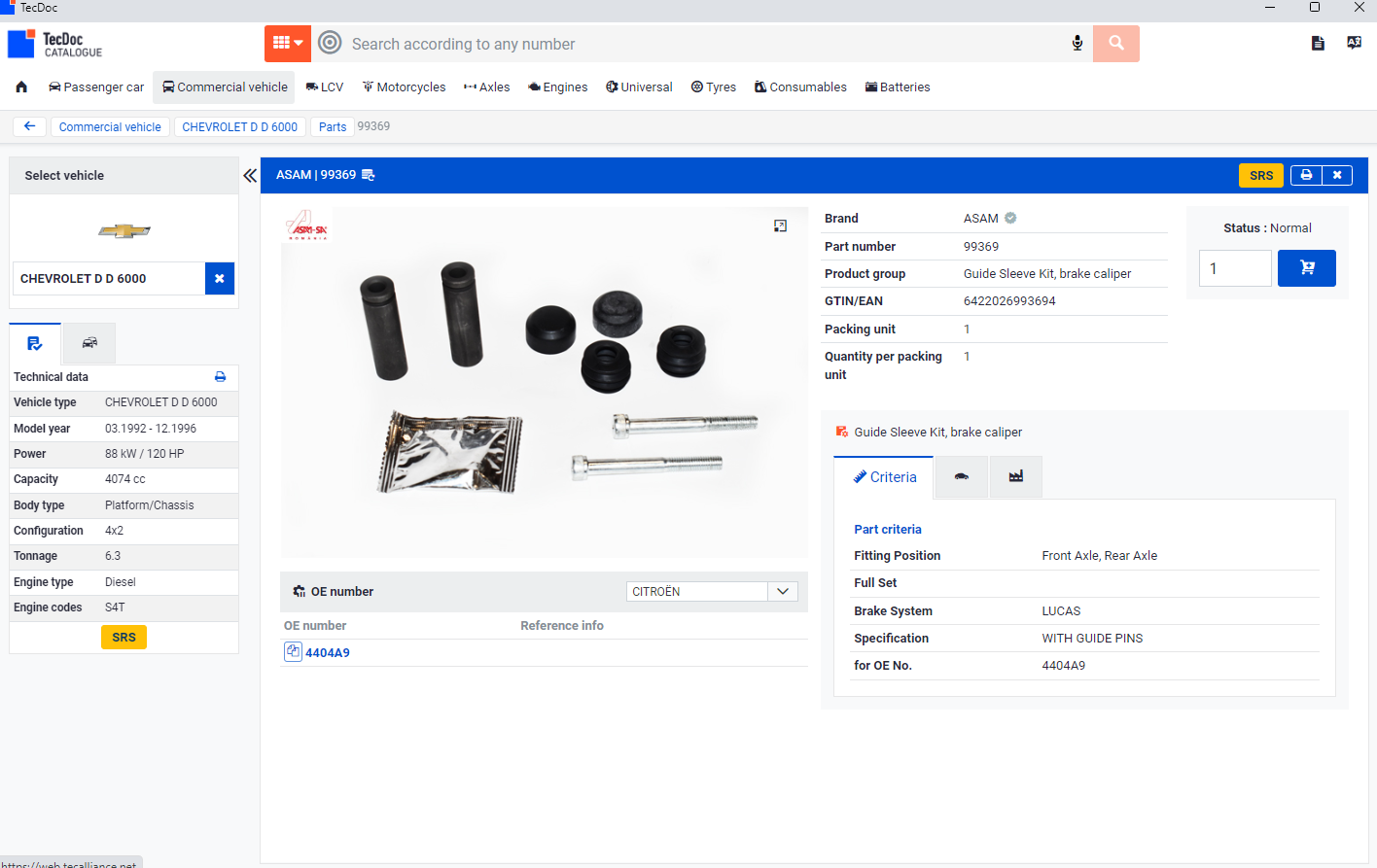Open OE number 4404A9 link
1377x868 pixels.
click(x=328, y=652)
